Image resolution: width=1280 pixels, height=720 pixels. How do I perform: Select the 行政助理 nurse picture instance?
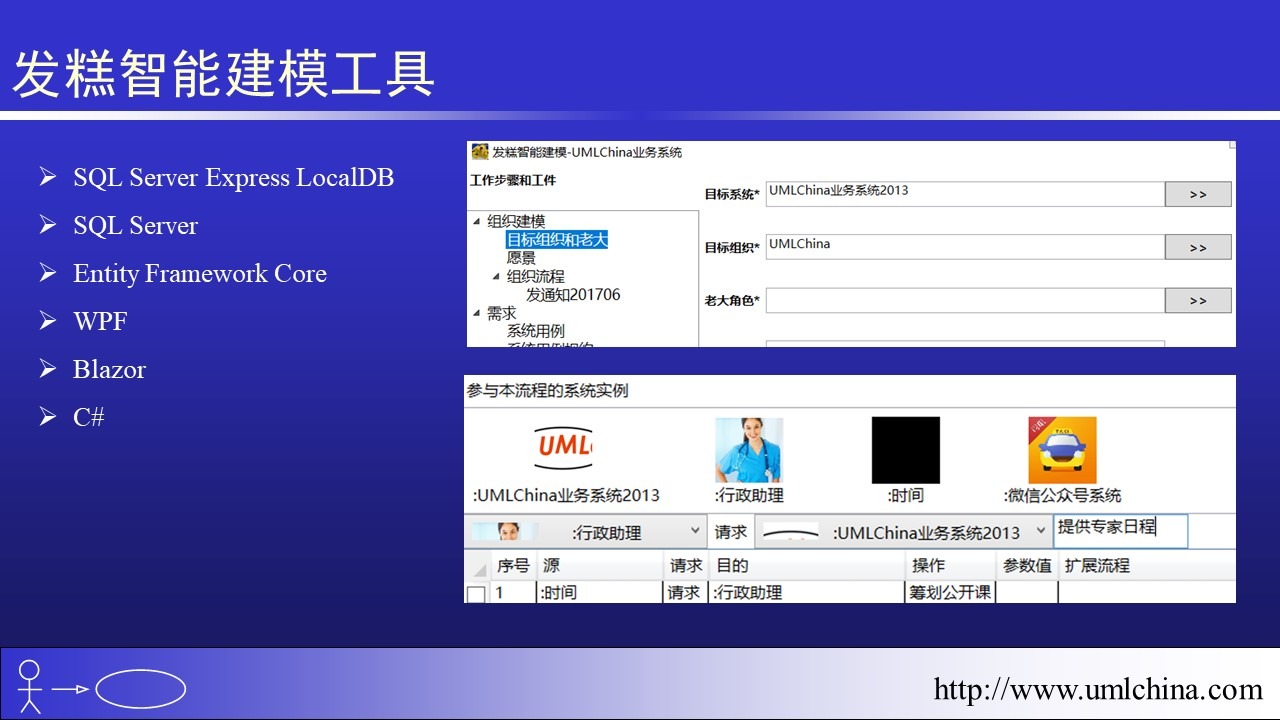pyautogui.click(x=749, y=450)
